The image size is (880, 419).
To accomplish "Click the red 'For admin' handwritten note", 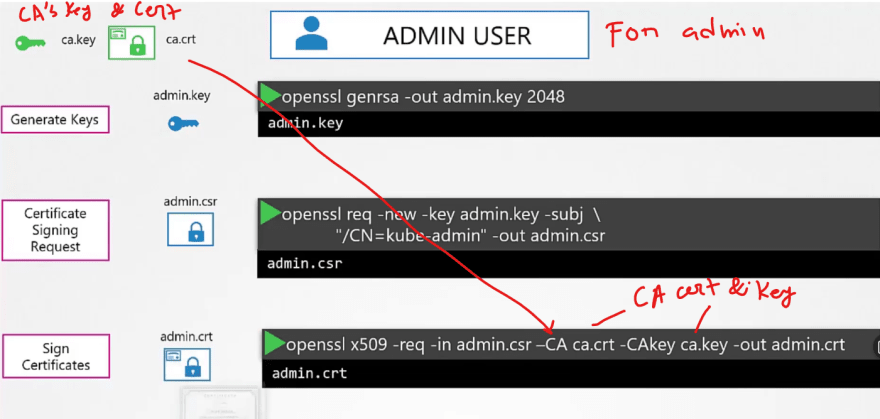I will click(x=687, y=34).
